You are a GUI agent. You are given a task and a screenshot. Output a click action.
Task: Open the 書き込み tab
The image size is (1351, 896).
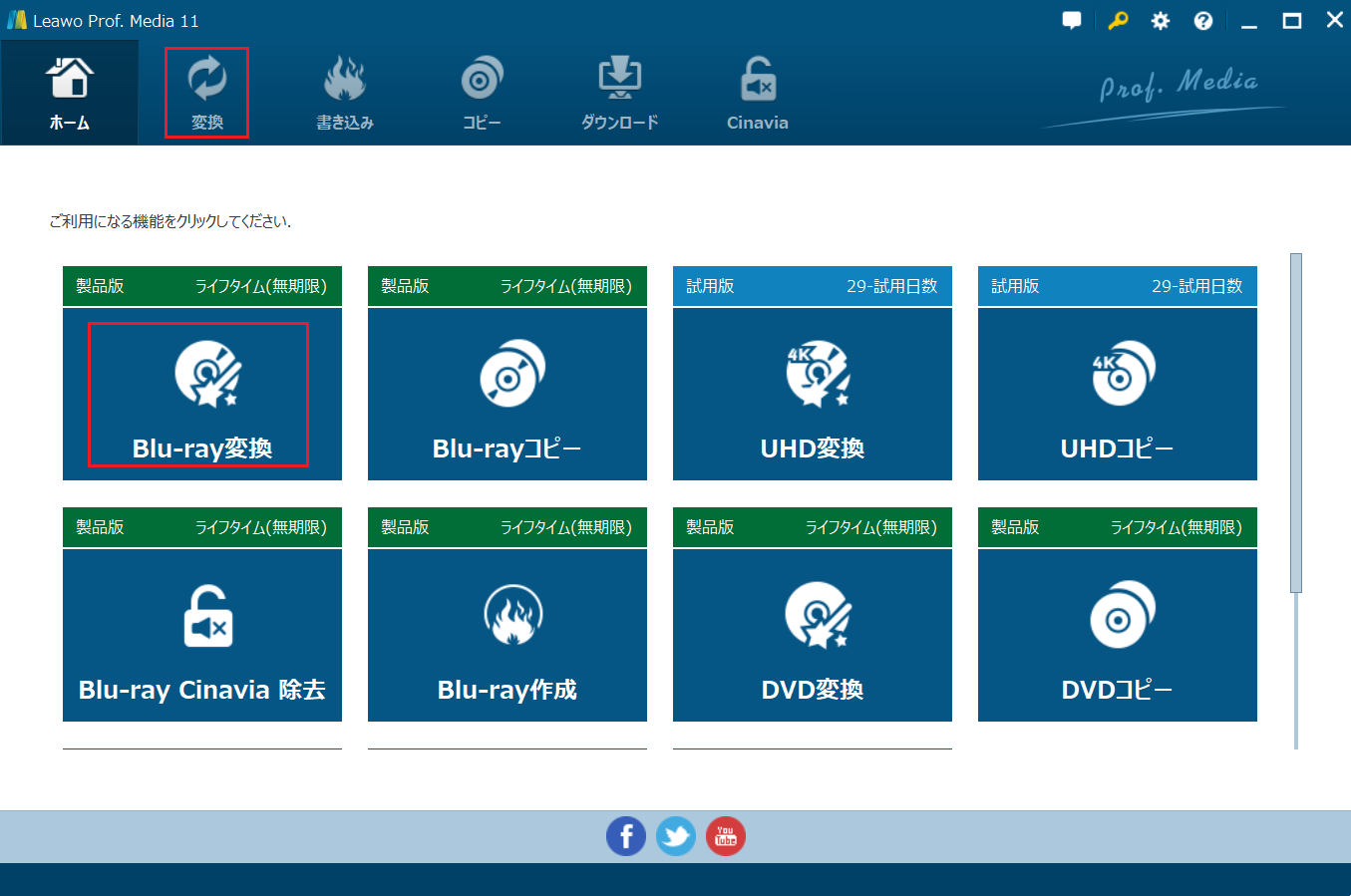(x=344, y=92)
